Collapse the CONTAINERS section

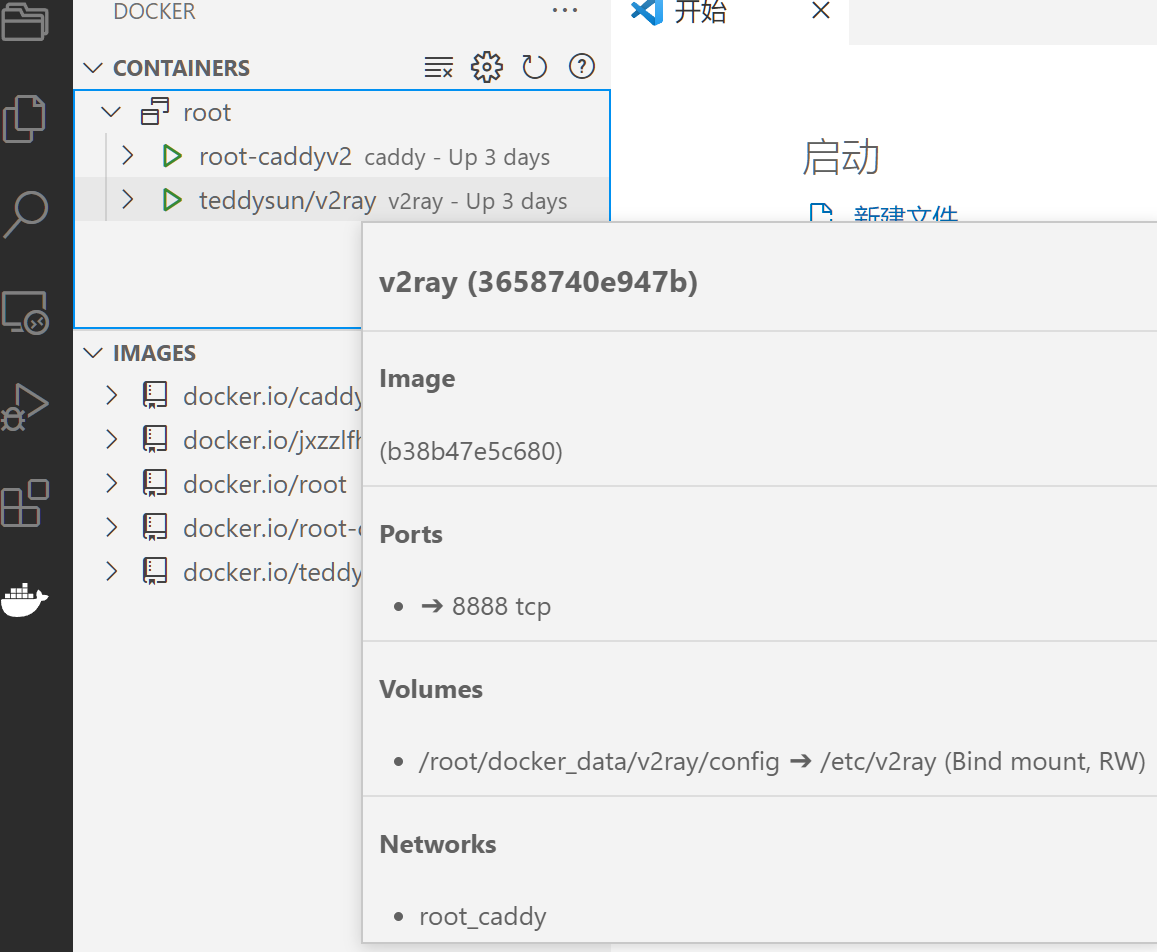[93, 68]
